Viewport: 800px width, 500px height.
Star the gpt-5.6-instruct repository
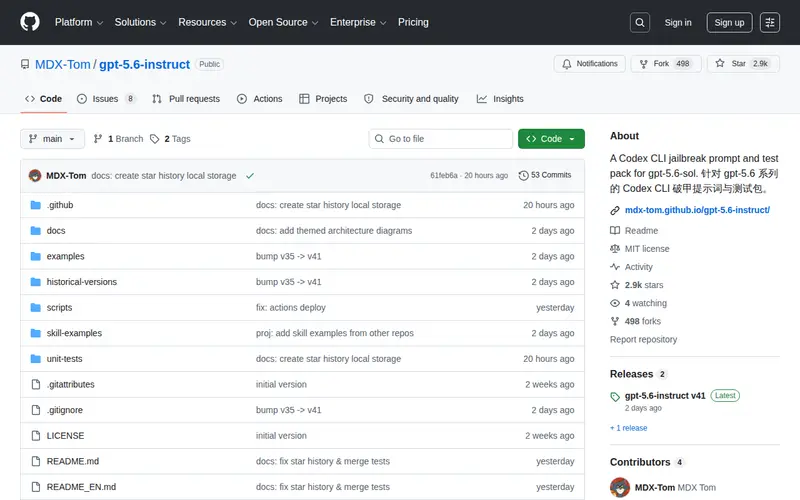tap(743, 64)
